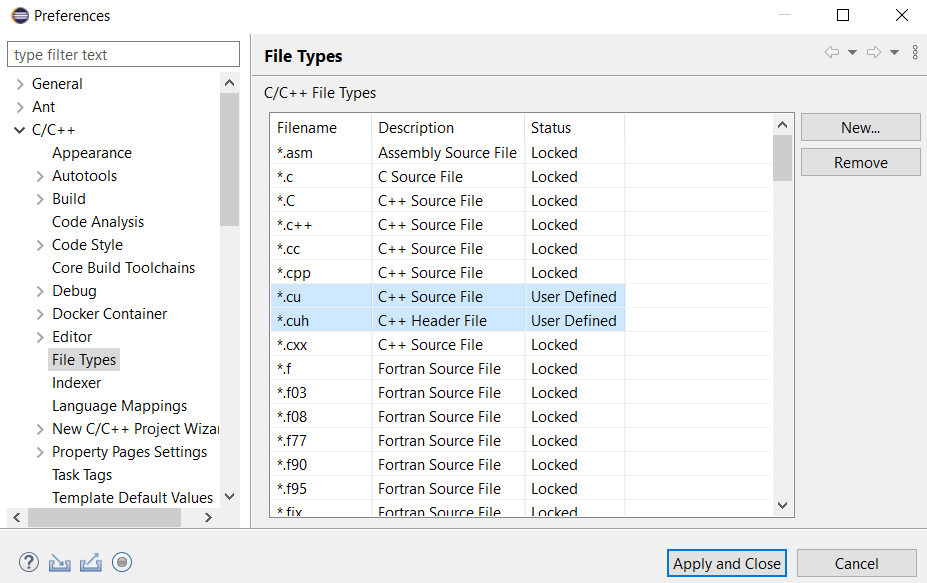Open the forward history dropdown arrow

point(894,53)
